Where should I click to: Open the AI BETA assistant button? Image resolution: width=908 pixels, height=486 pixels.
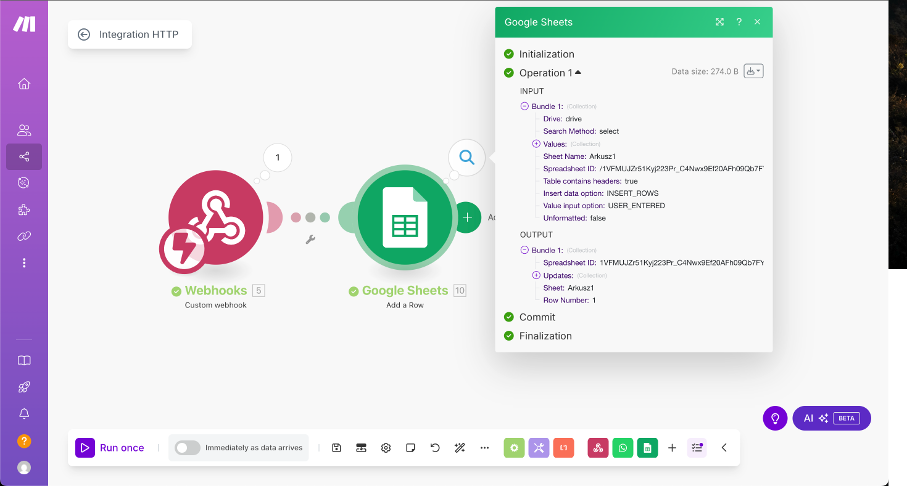point(832,418)
